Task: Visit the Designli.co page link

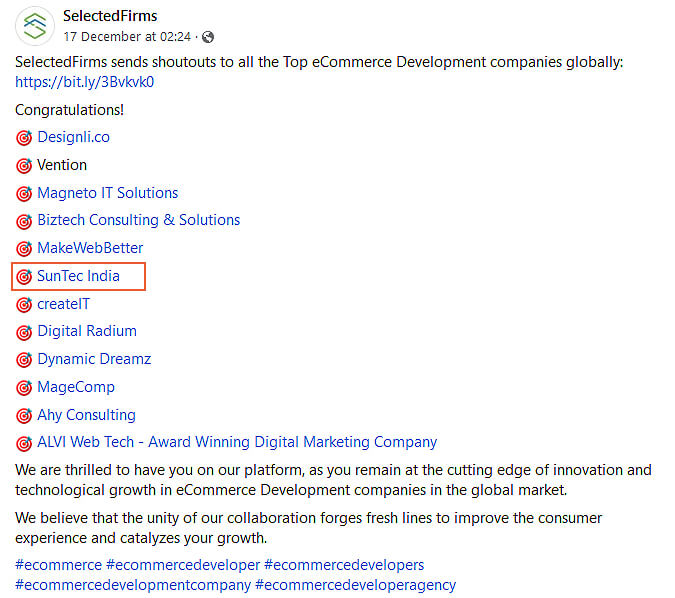Action: click(73, 137)
